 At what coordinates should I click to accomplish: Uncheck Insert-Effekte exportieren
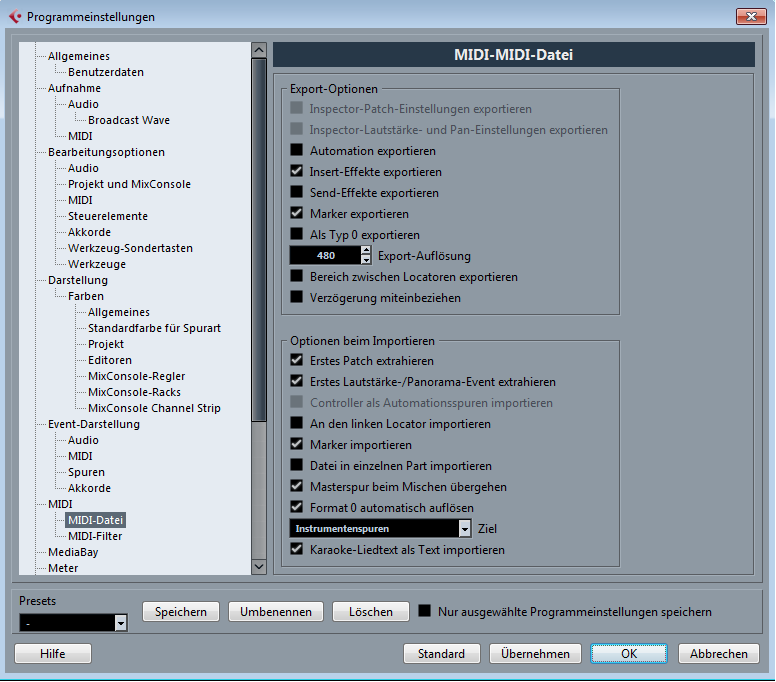point(296,172)
